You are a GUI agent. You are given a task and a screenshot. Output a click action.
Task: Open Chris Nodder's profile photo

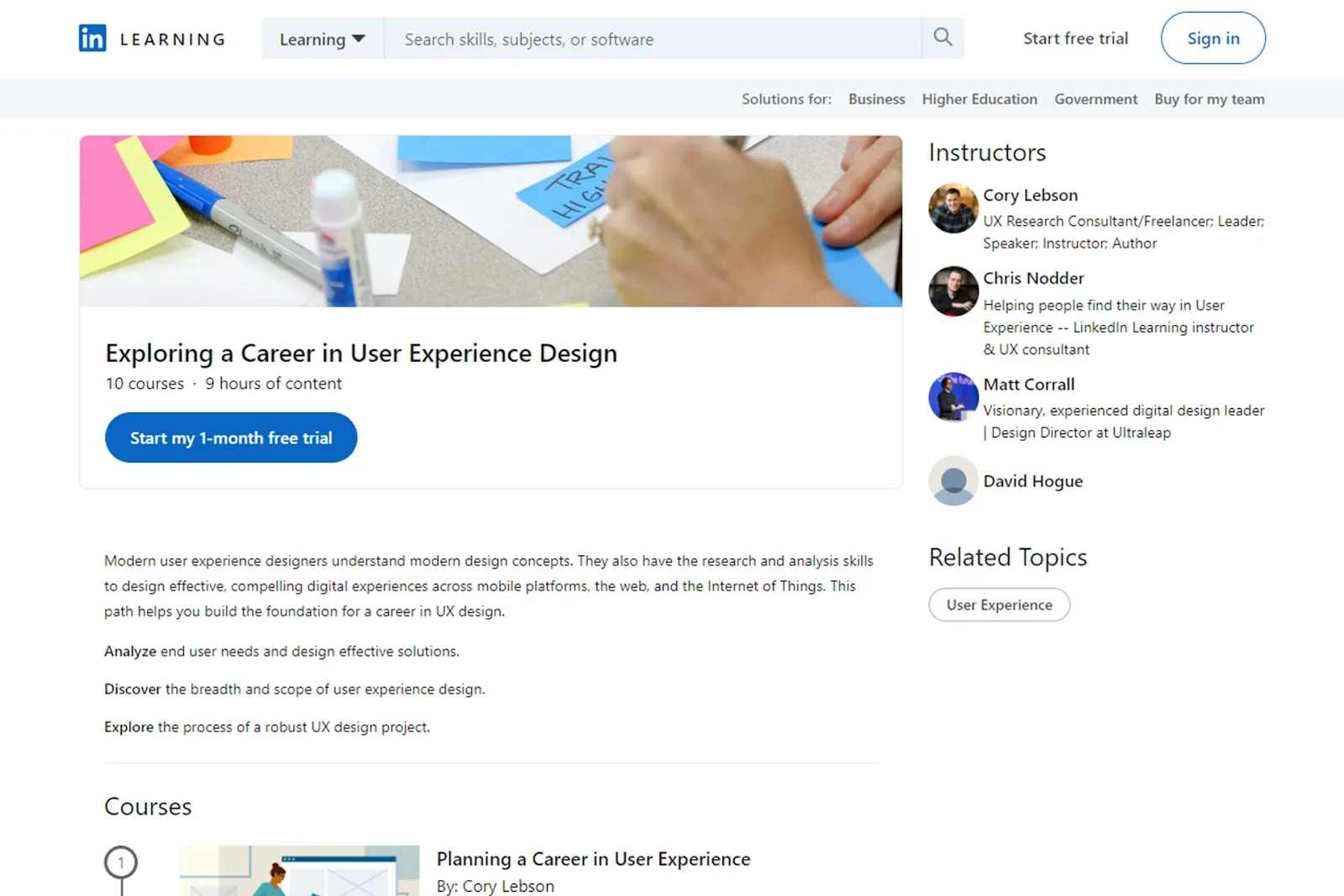tap(953, 291)
